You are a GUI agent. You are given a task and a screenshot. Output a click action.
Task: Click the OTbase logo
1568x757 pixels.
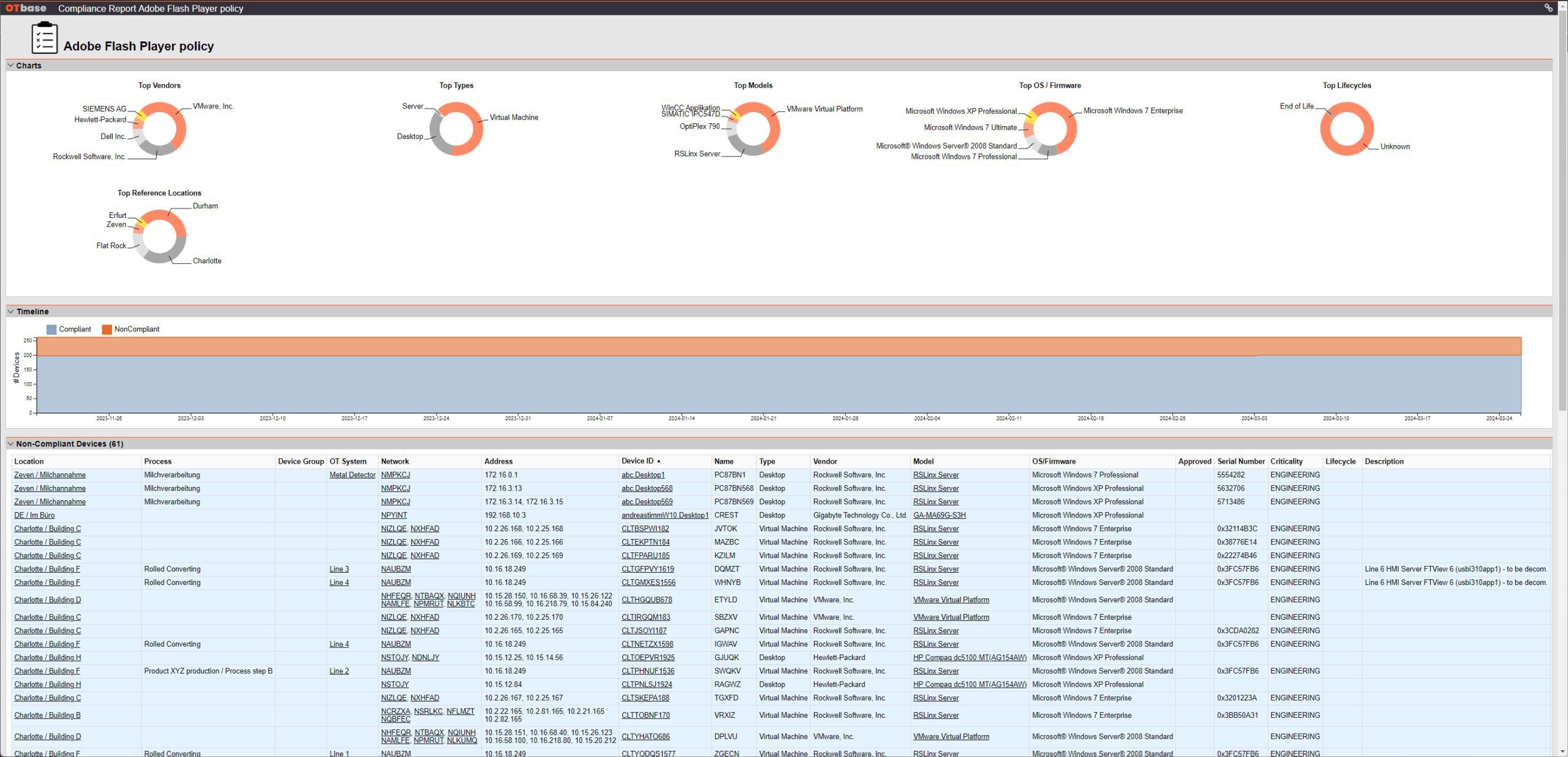click(26, 8)
